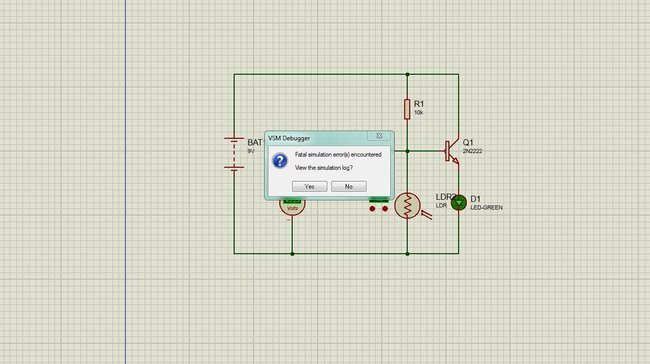The image size is (650, 364).
Task: Select the LDR light sensor symbol
Action: [407, 206]
